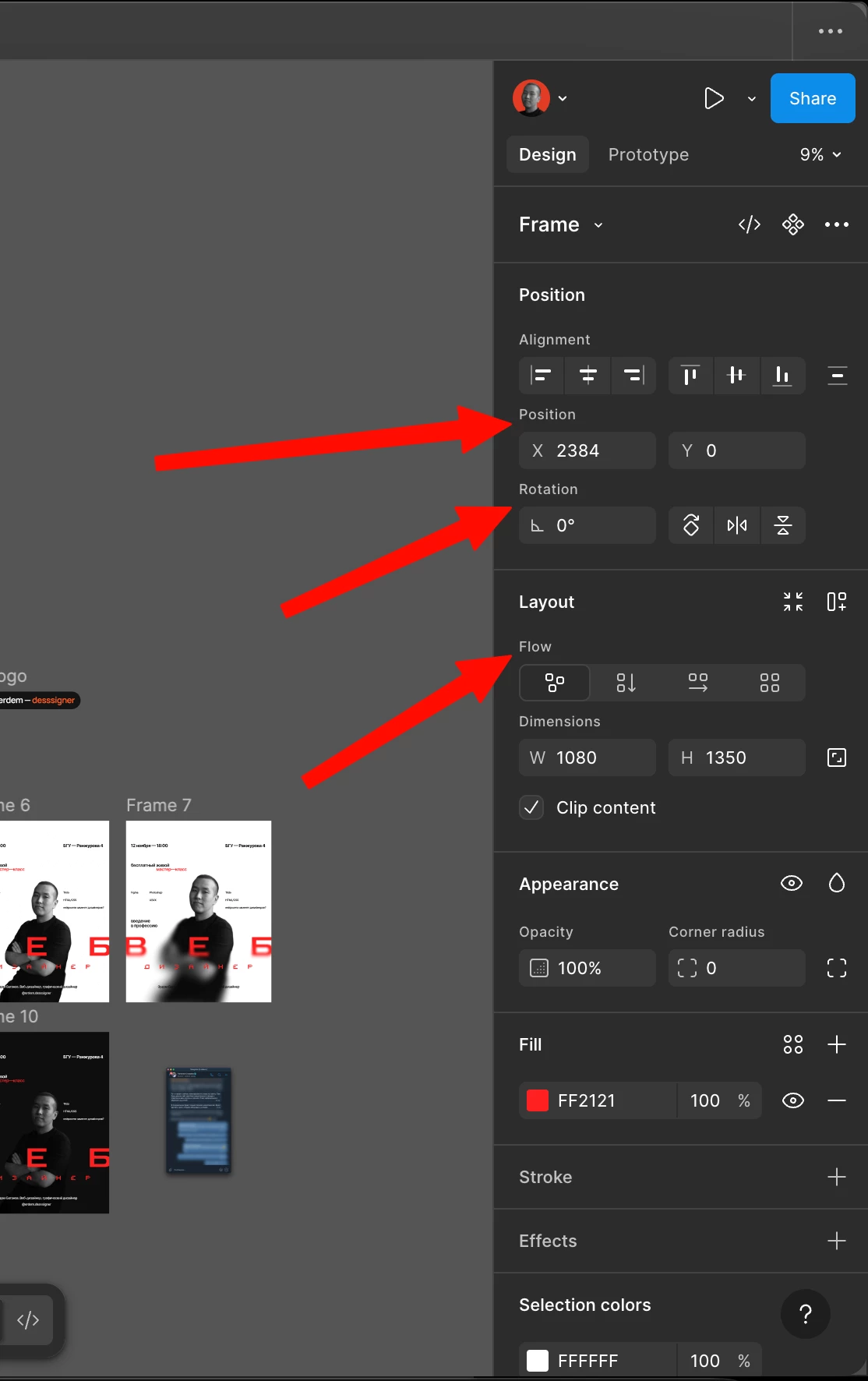Align top icon in Alignment
The height and width of the screenshot is (1381, 868).
(690, 376)
